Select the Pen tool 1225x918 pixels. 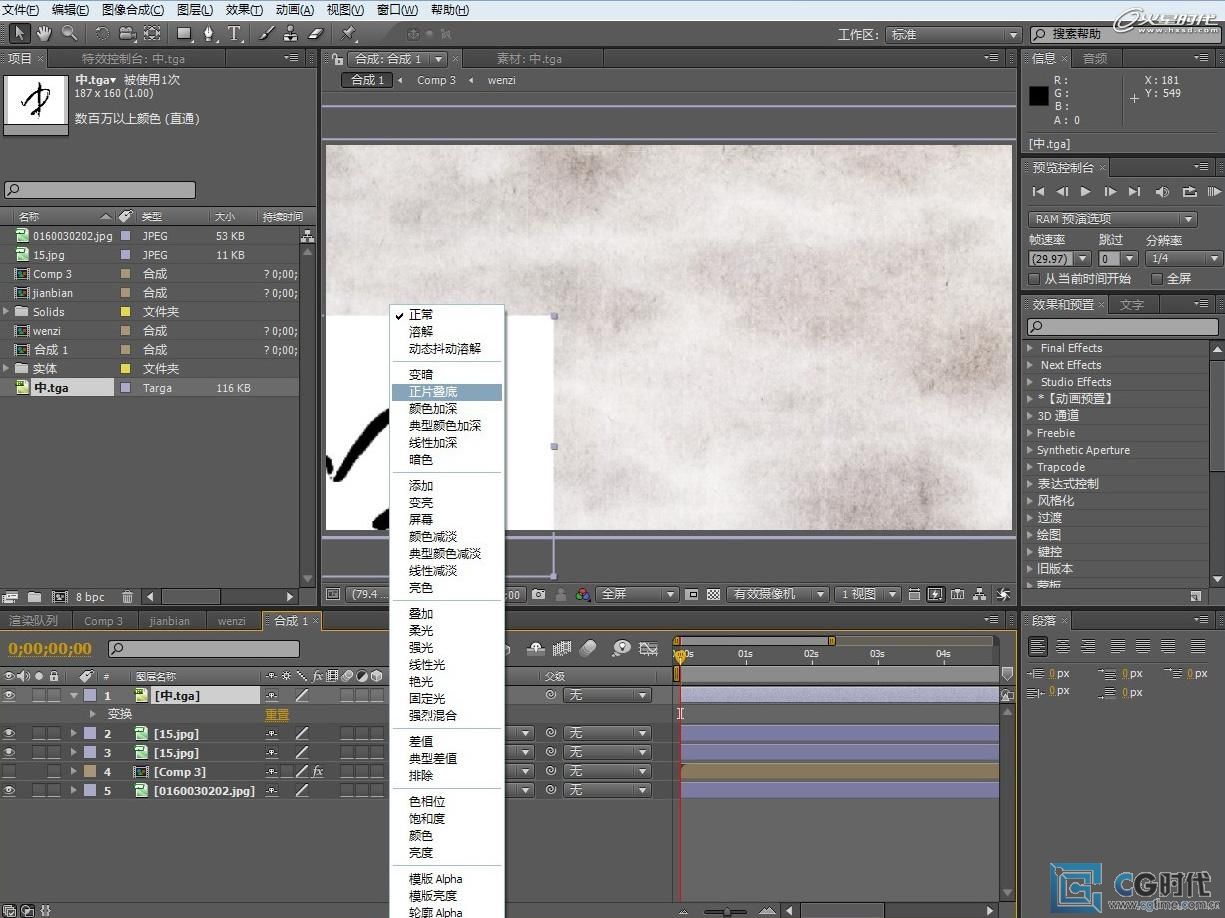210,34
